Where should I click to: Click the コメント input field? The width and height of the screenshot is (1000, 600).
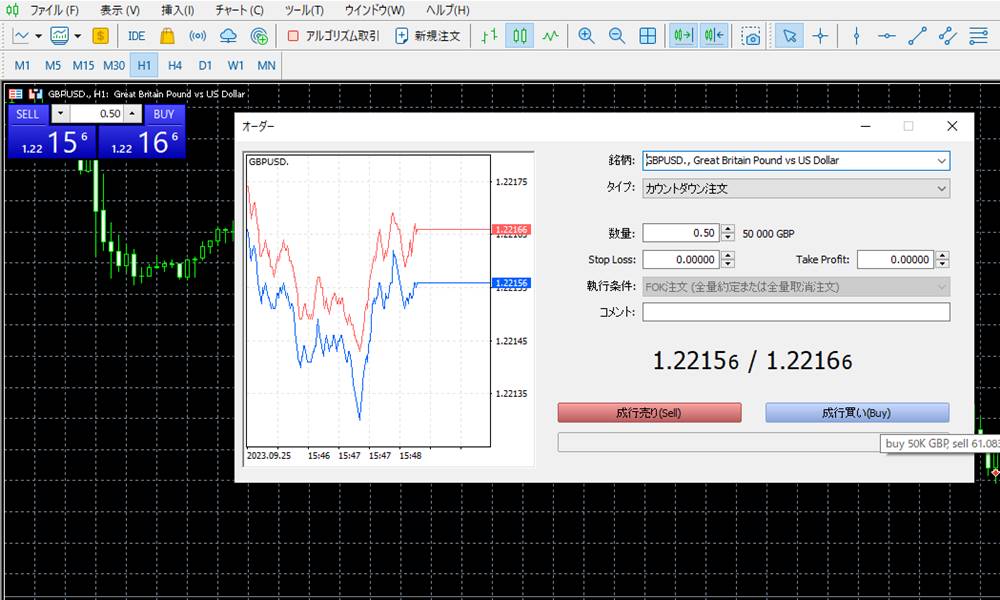click(796, 312)
